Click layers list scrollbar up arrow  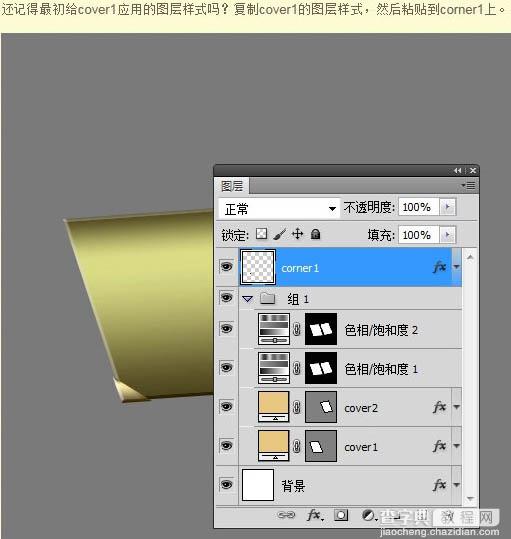pyautogui.click(x=470, y=257)
